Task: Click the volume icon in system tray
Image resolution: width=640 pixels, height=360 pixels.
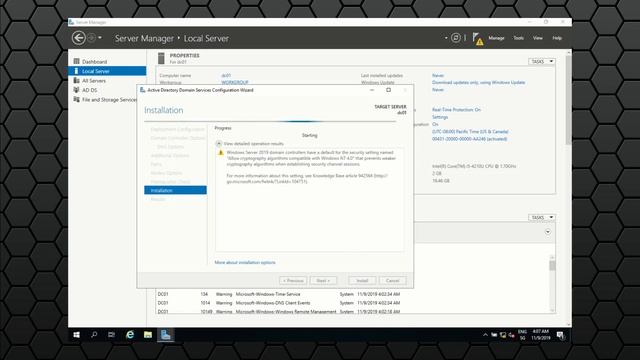Action: point(511,335)
